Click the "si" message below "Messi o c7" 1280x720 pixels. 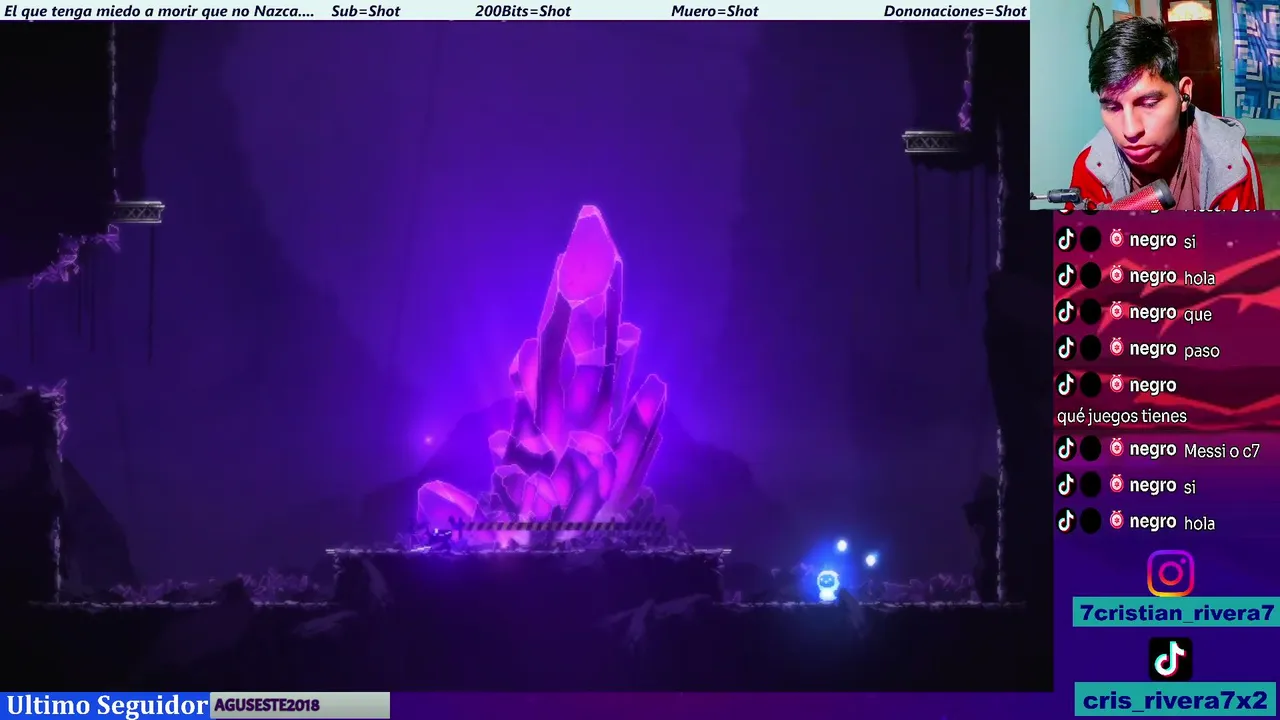1190,486
